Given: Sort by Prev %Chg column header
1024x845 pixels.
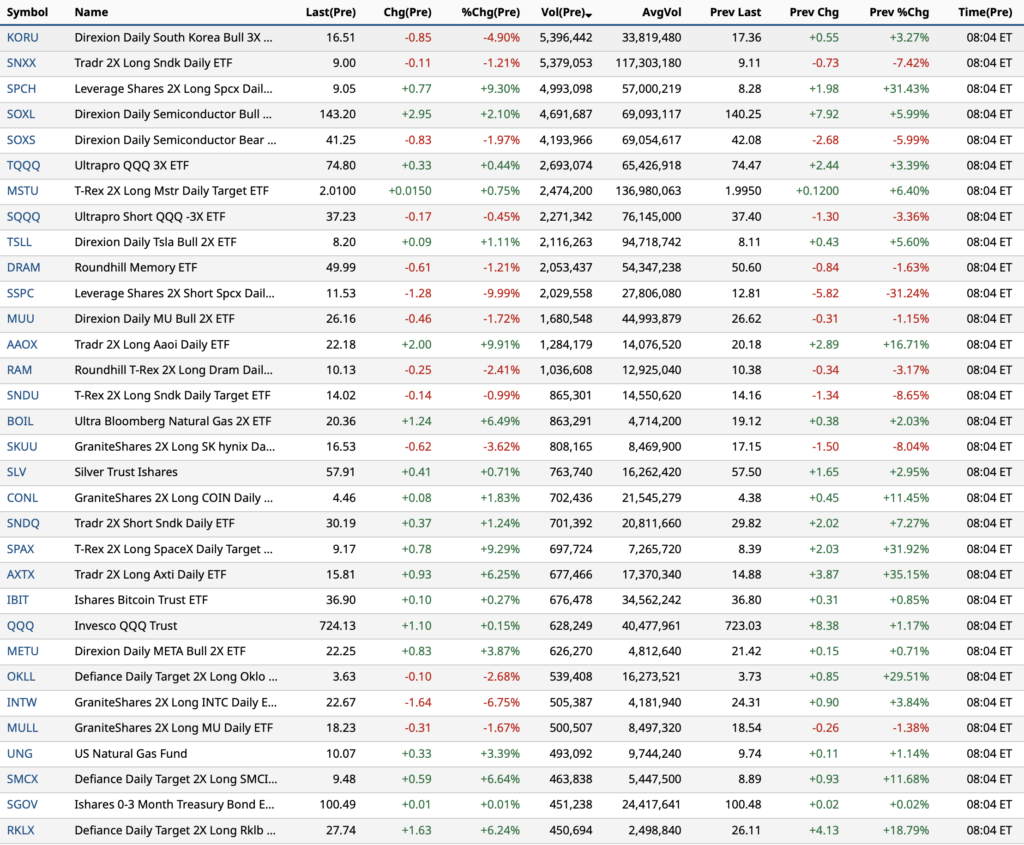Looking at the screenshot, I should 899,12.
